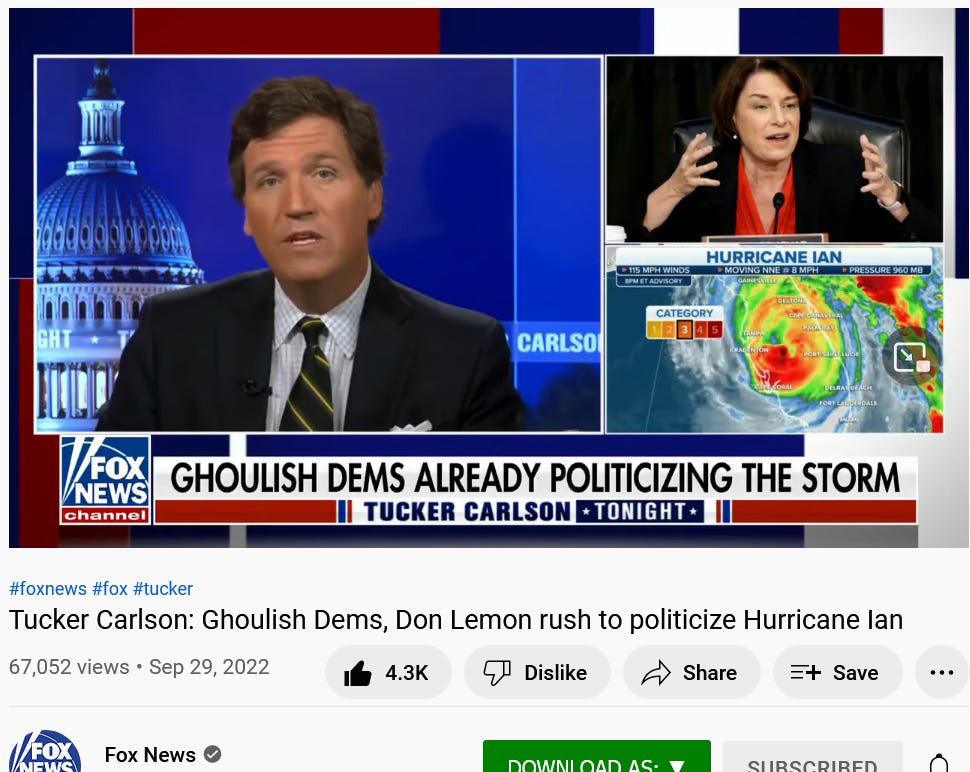
Task: Click the Tucker Carlson video title text
Action: (x=456, y=619)
